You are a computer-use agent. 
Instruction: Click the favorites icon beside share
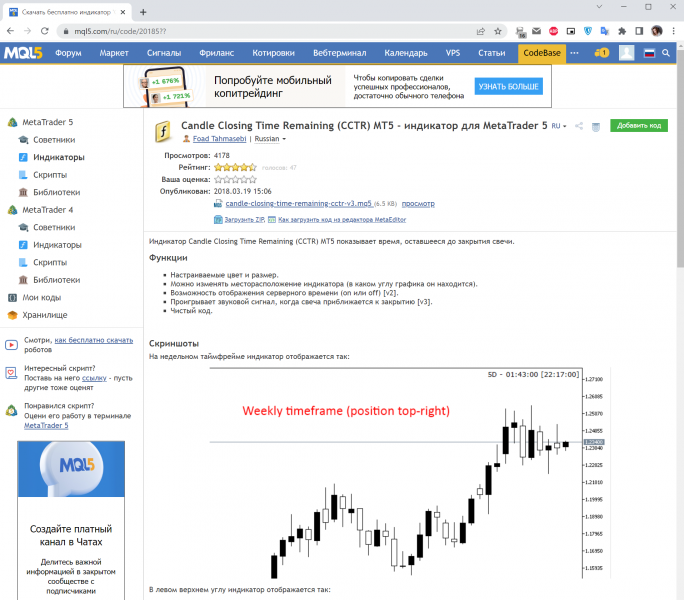[x=595, y=127]
